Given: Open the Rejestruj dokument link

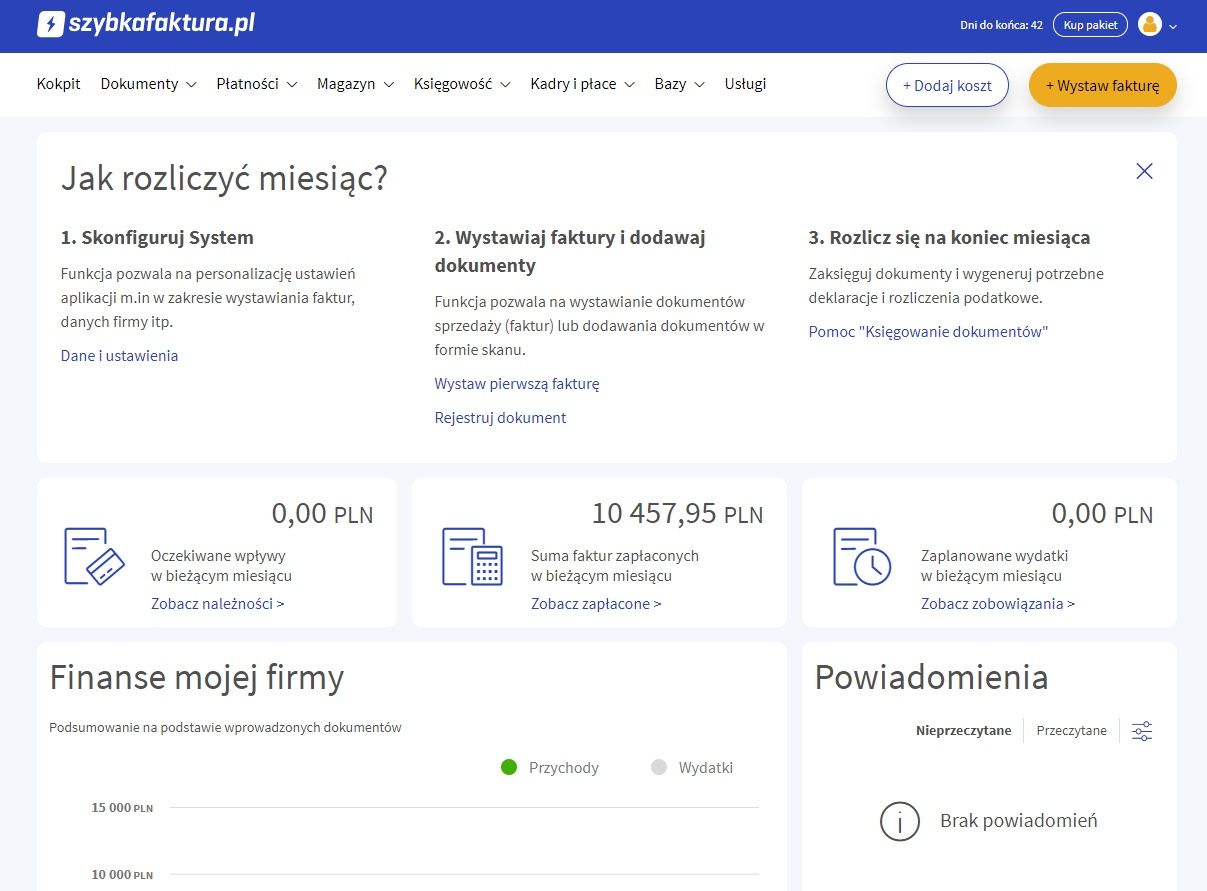Looking at the screenshot, I should point(500,418).
